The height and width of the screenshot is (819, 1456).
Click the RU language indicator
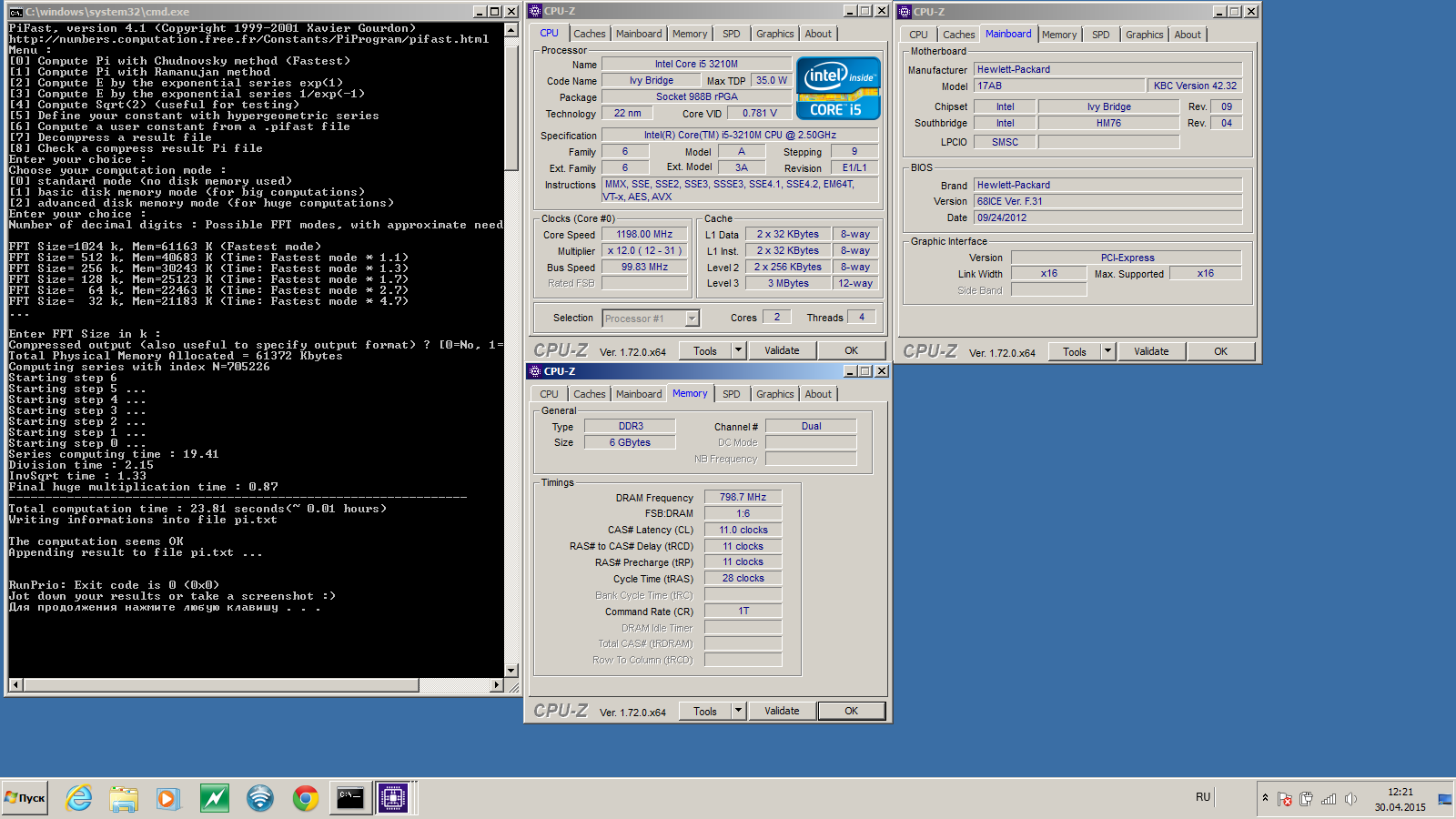coord(1203,797)
